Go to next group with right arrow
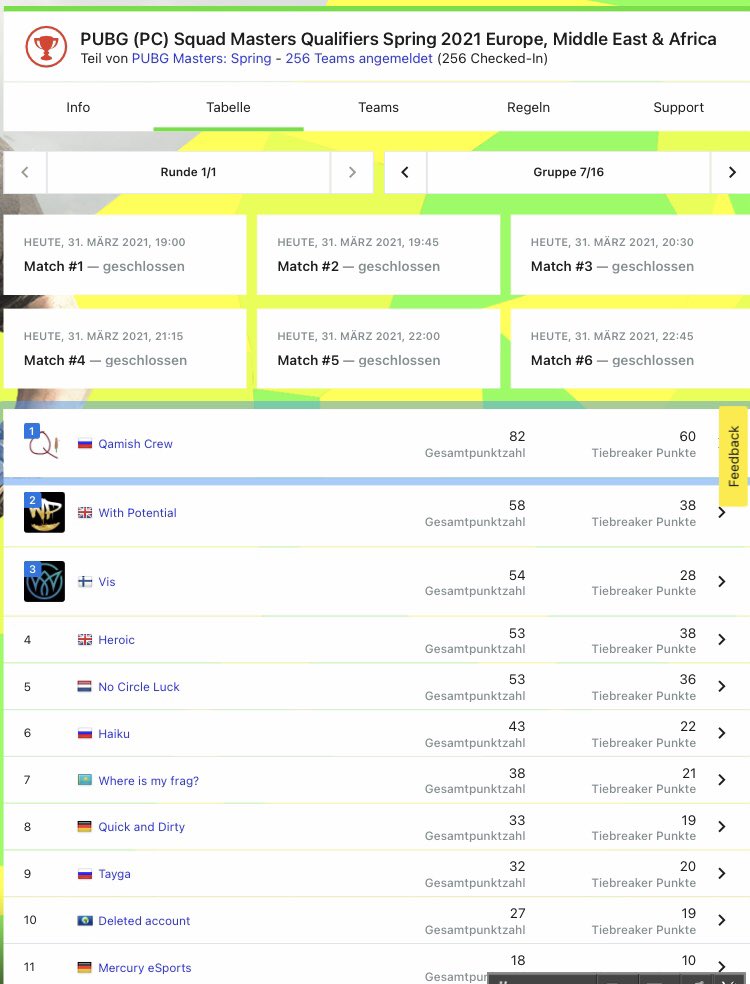The height and width of the screenshot is (984, 750). point(731,172)
